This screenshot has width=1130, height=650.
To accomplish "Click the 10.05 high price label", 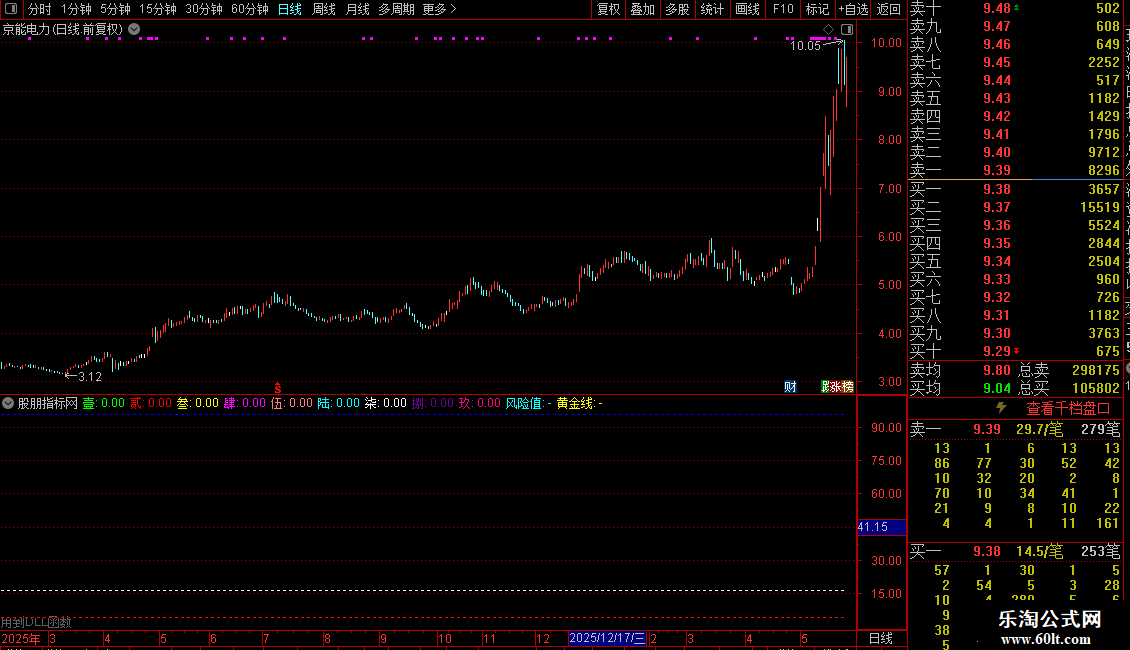I will coord(805,45).
